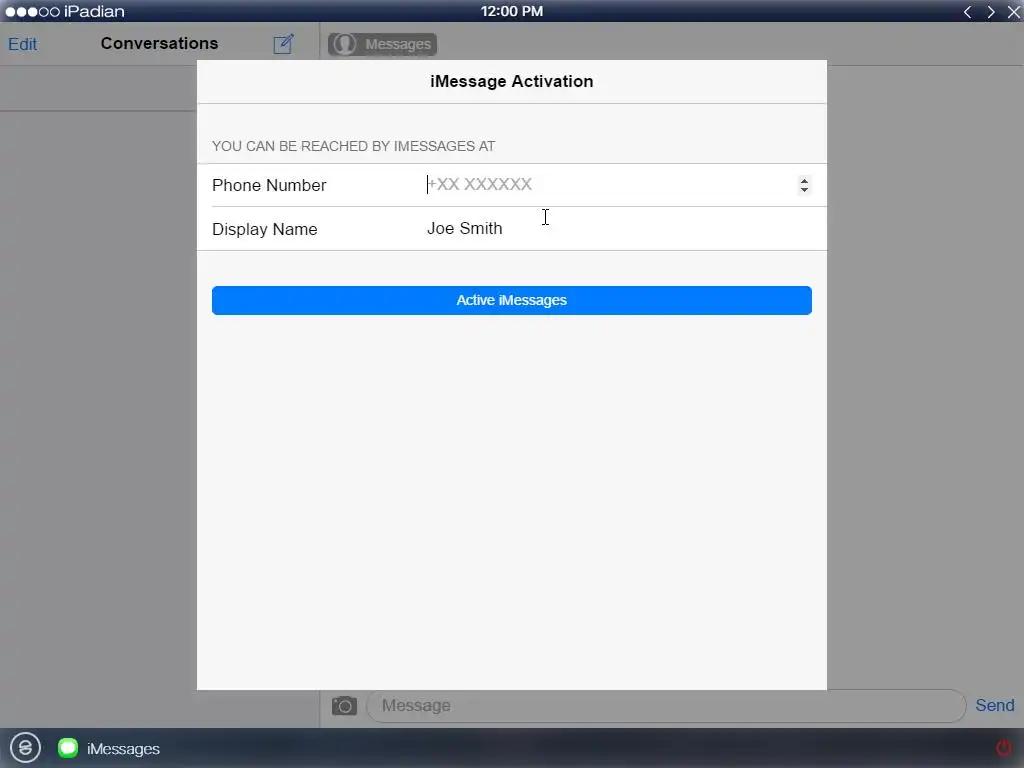Click the Conversations title
Screen dimensions: 1024x768
(x=159, y=43)
